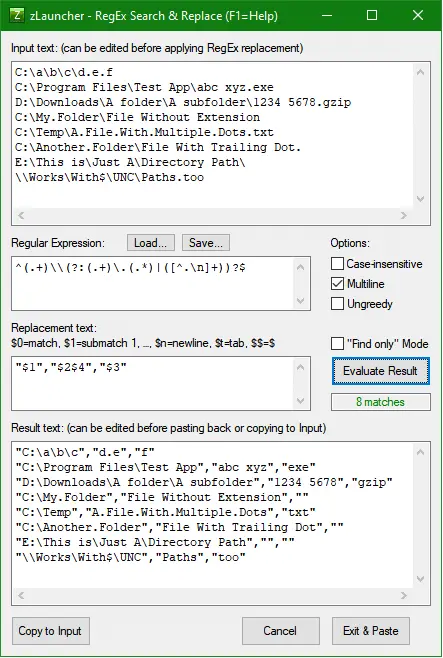Image resolution: width=443 pixels, height=658 pixels.
Task: Enable the Case-insensitive checkbox
Action: pos(337,264)
